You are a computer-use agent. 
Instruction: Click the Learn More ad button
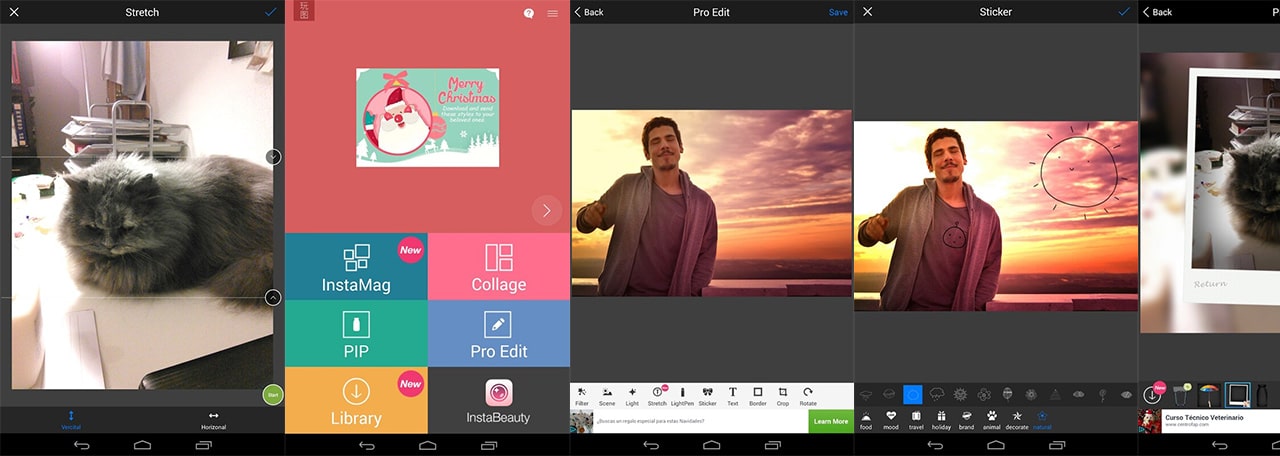pos(831,421)
